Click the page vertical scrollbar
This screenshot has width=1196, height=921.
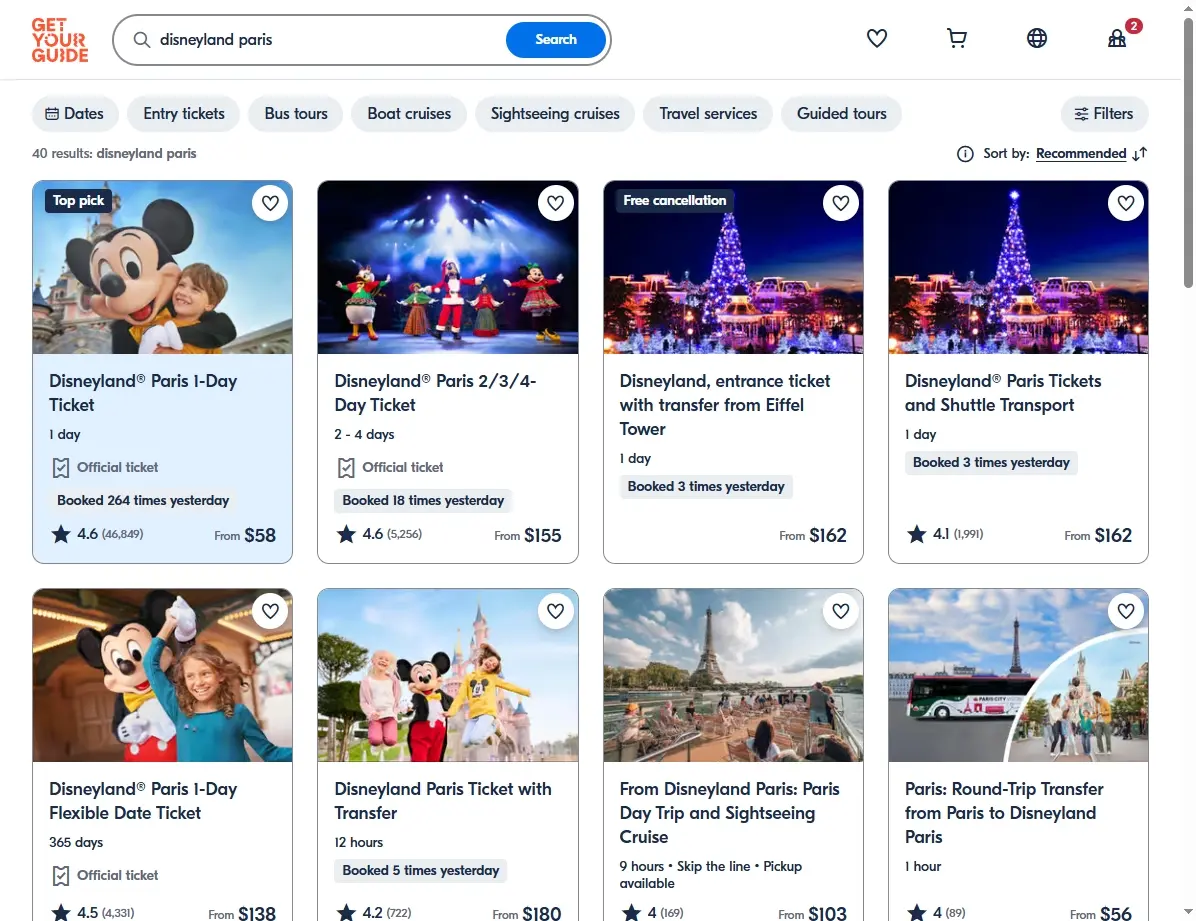point(1188,153)
